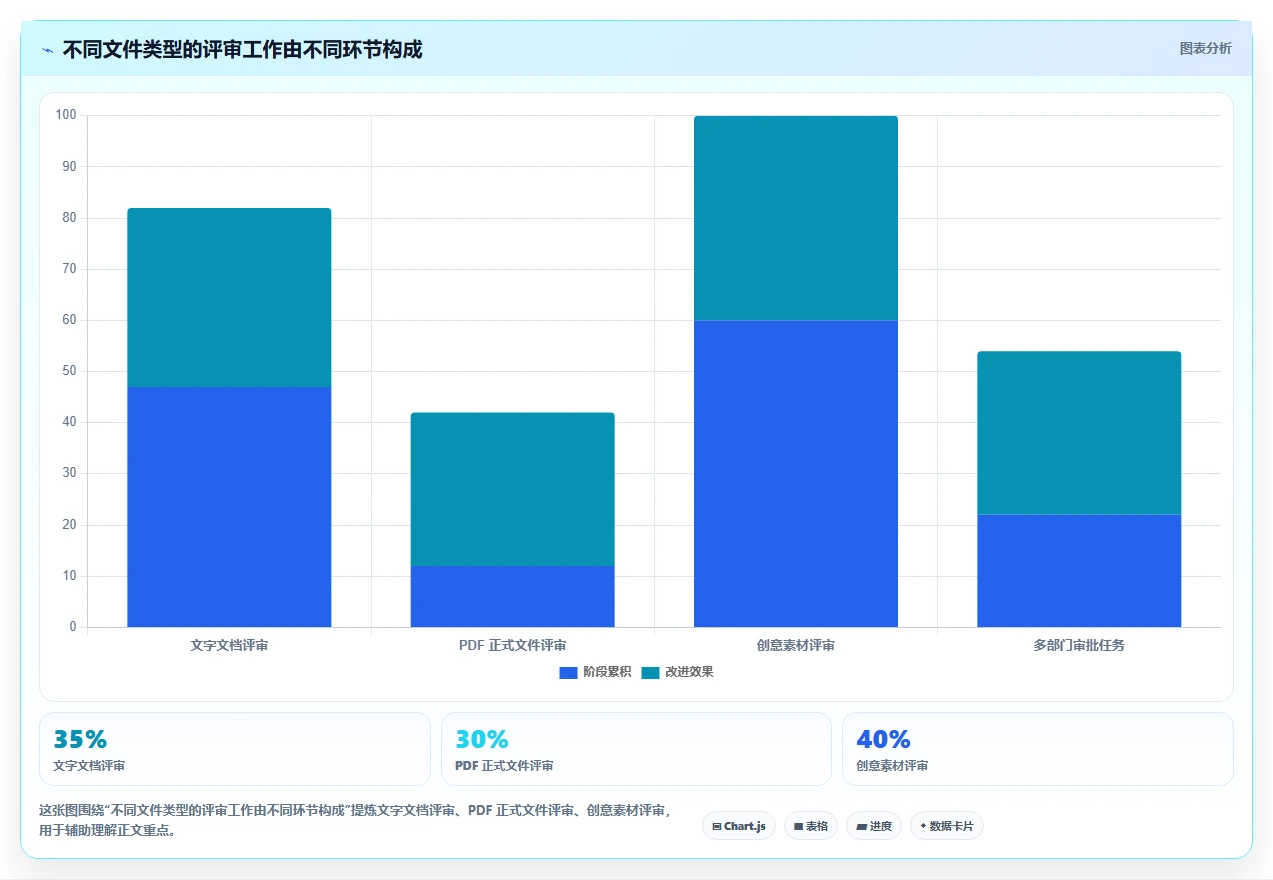
Task: Click the x-axis label 文字文档评审
Action: pyautogui.click(x=229, y=645)
